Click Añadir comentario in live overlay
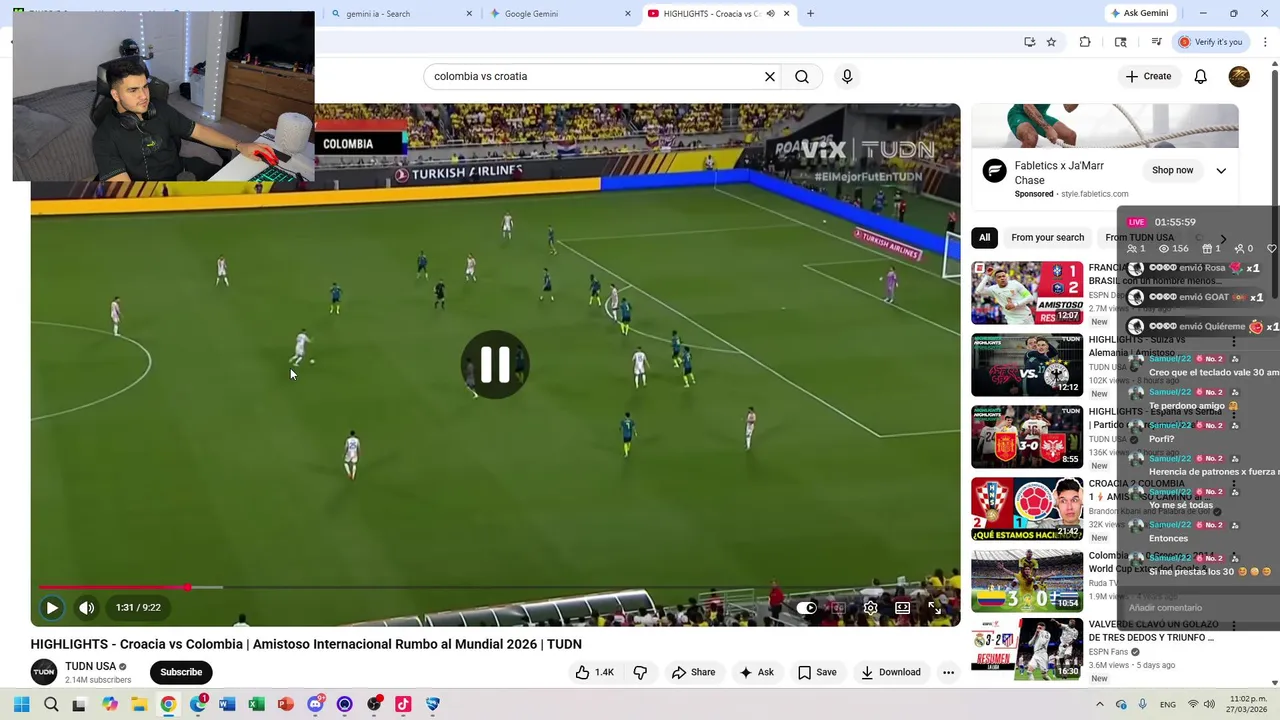Image resolution: width=1280 pixels, height=720 pixels. point(1165,608)
